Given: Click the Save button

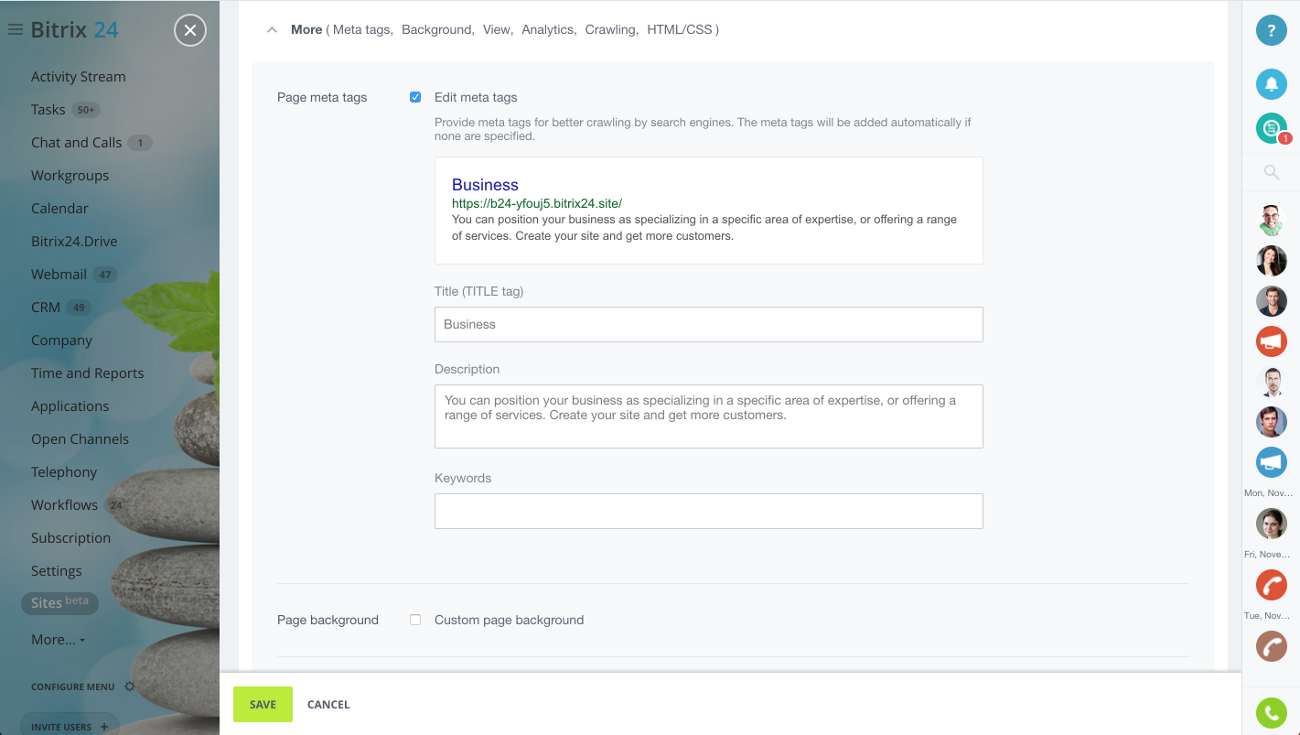Looking at the screenshot, I should click(263, 704).
